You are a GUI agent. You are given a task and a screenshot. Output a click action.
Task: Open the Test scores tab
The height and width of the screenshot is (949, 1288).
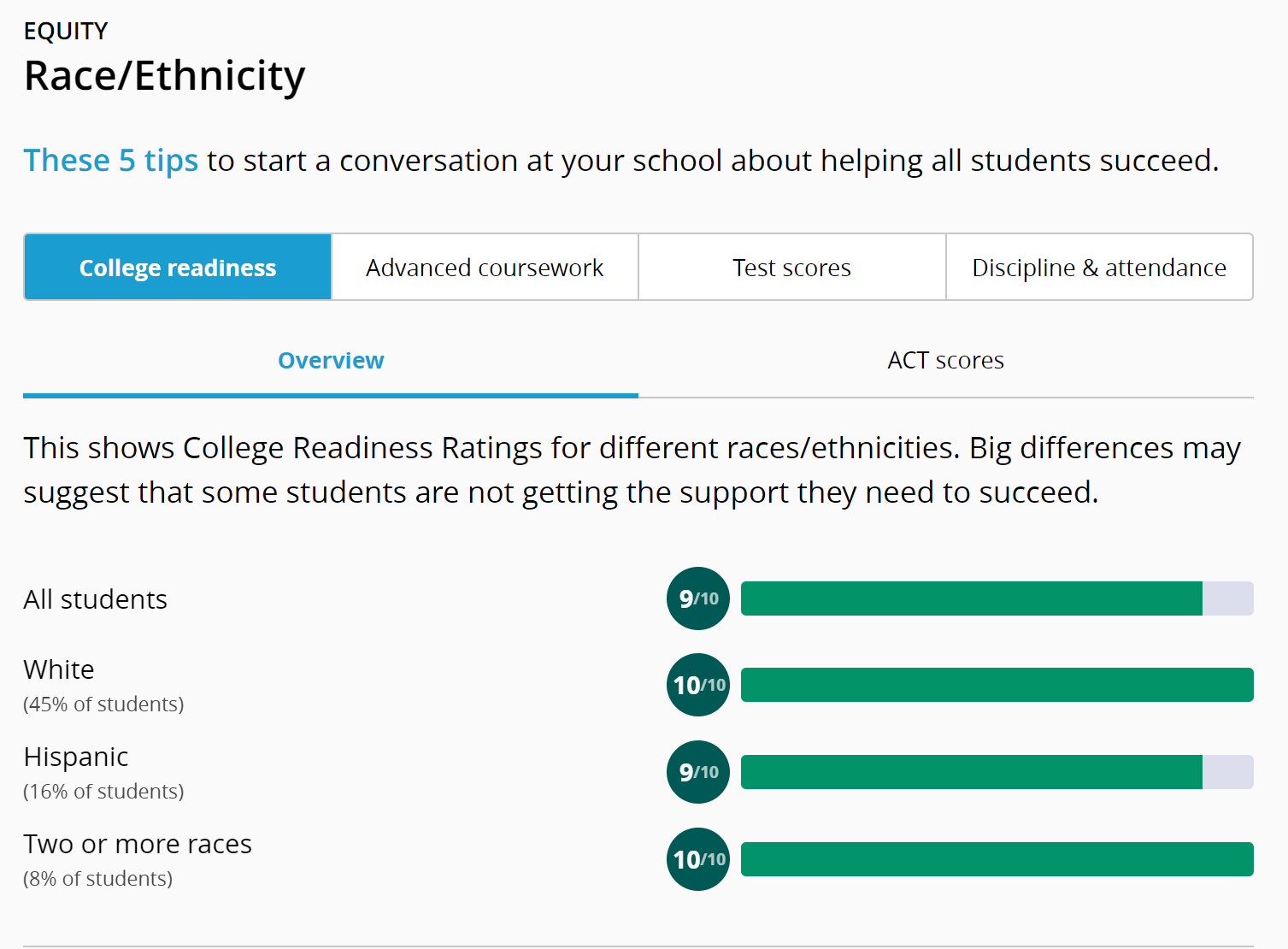click(791, 268)
